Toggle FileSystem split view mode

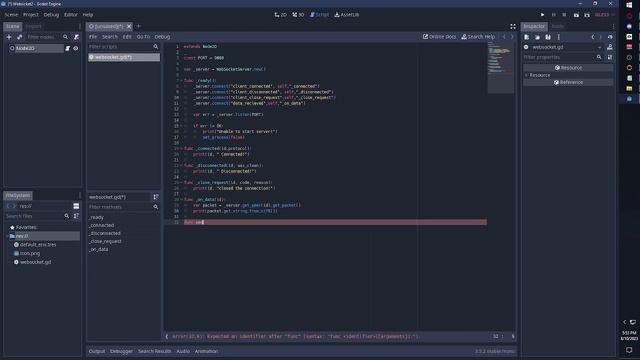(x=76, y=206)
